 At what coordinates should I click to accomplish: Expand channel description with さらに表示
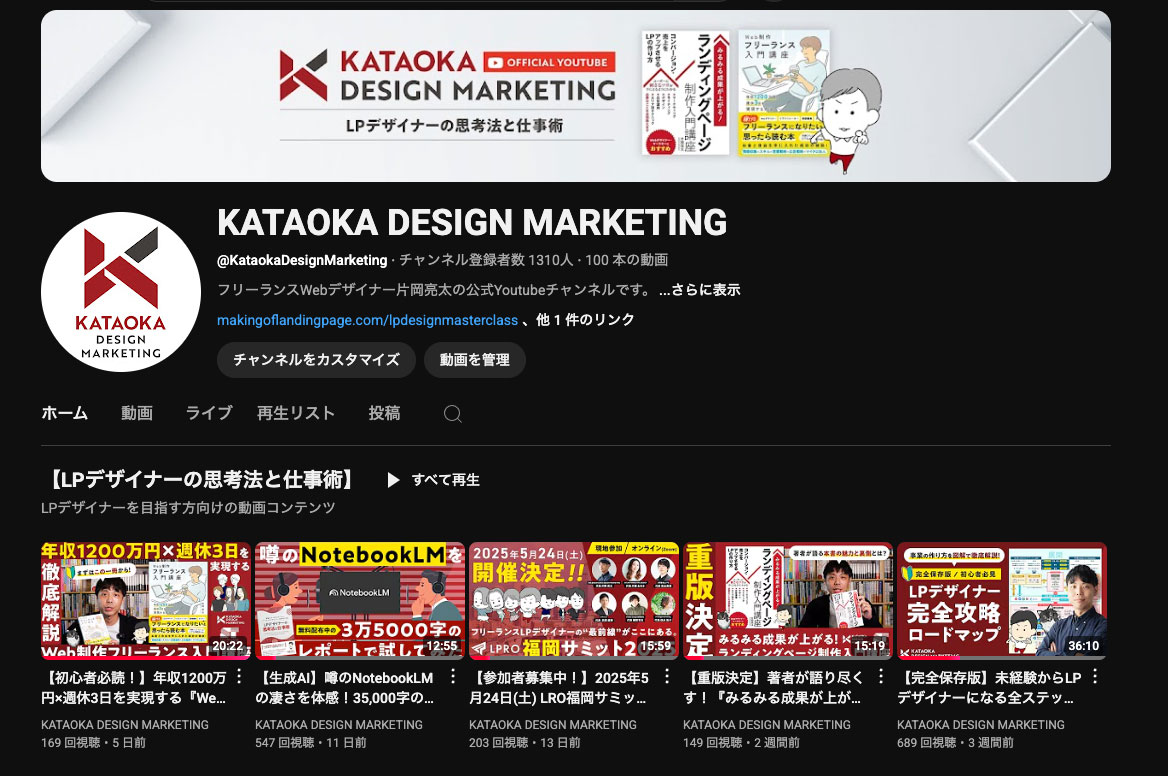[699, 290]
